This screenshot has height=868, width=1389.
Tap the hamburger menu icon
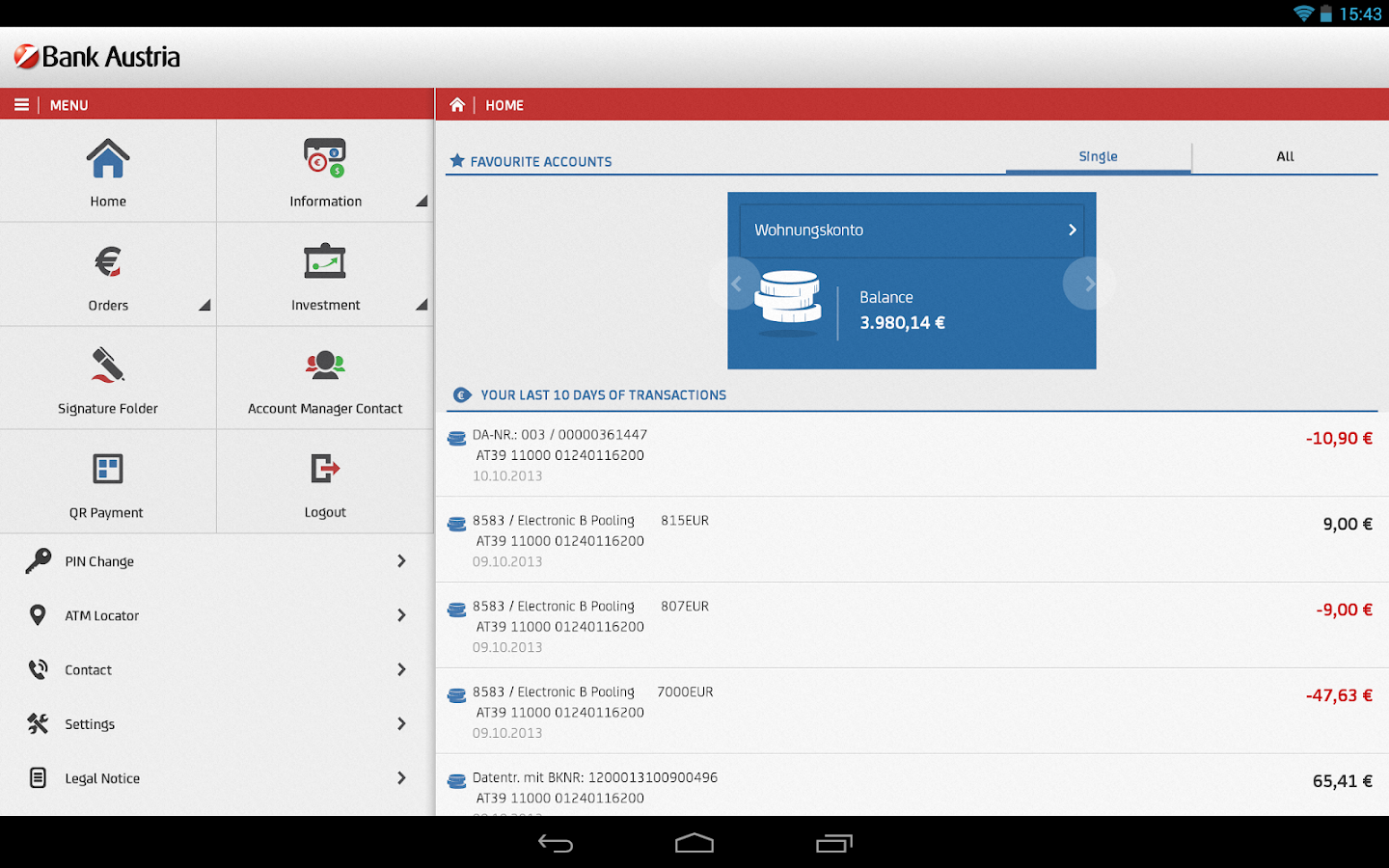point(21,104)
